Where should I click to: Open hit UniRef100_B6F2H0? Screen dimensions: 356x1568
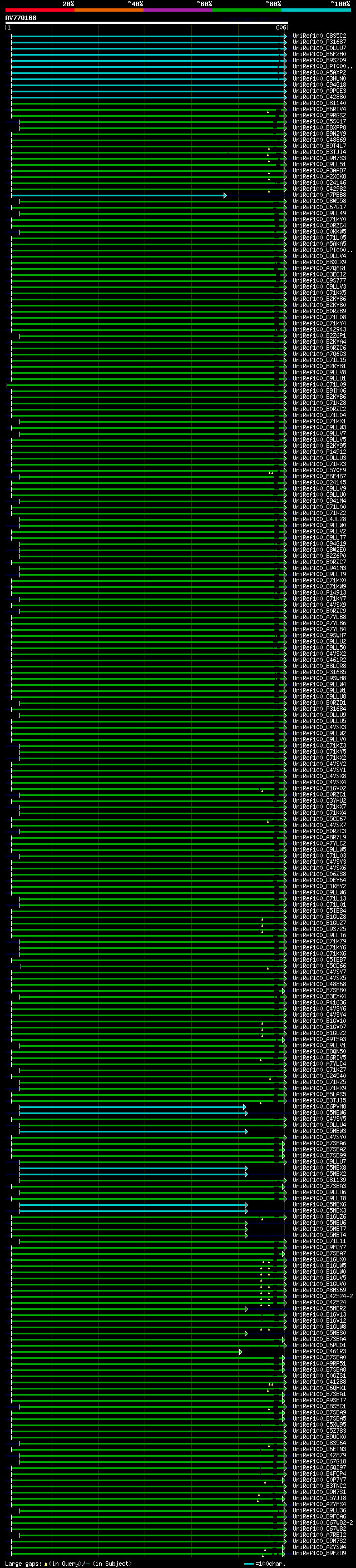tap(319, 54)
